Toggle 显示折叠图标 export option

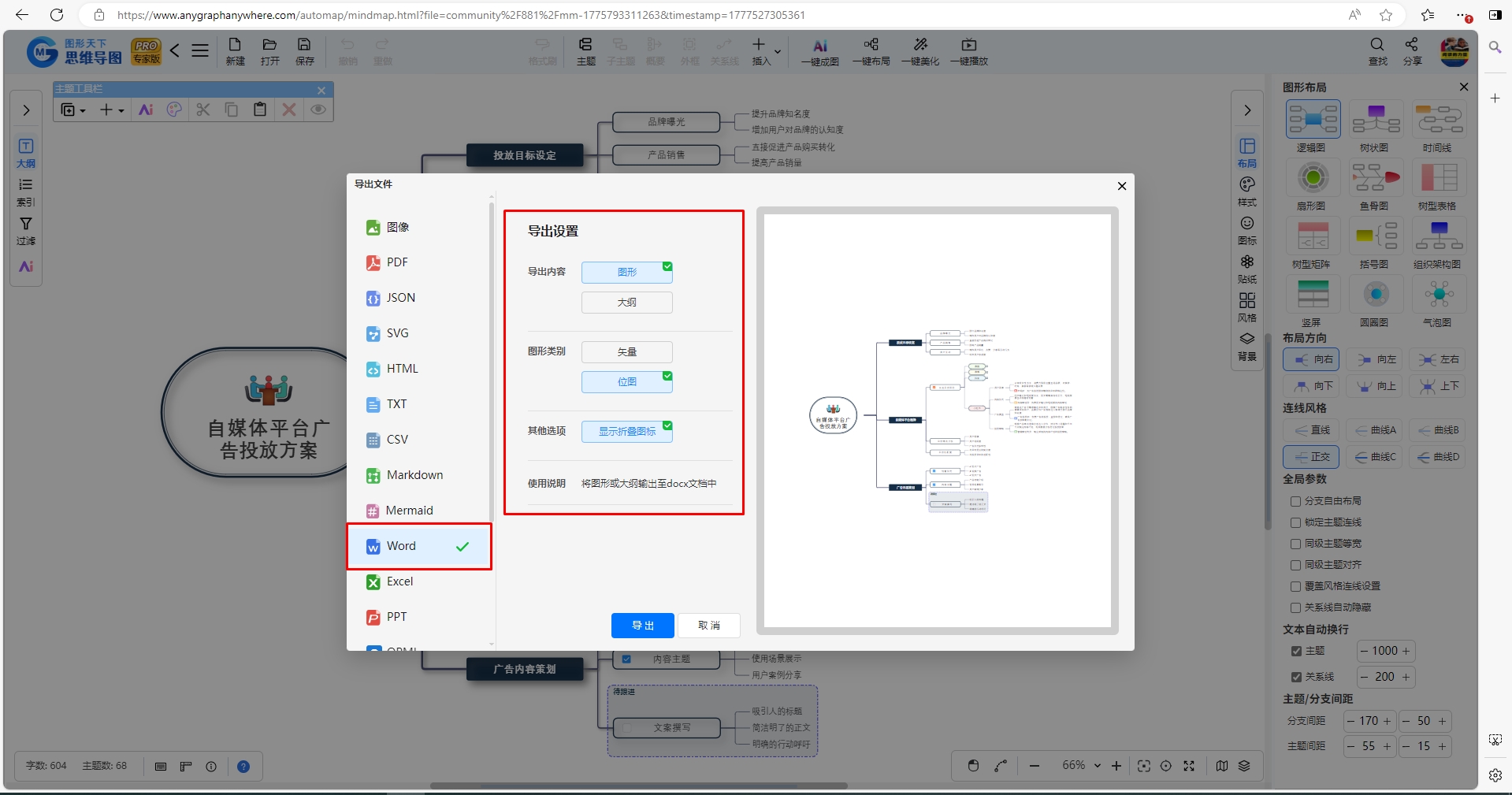(x=627, y=432)
